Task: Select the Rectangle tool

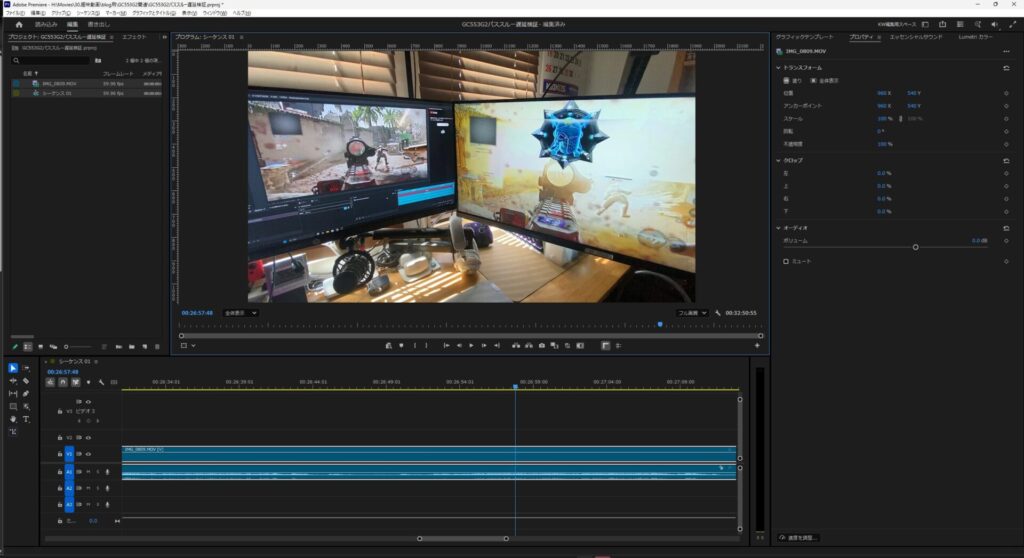Action: pyautogui.click(x=13, y=406)
